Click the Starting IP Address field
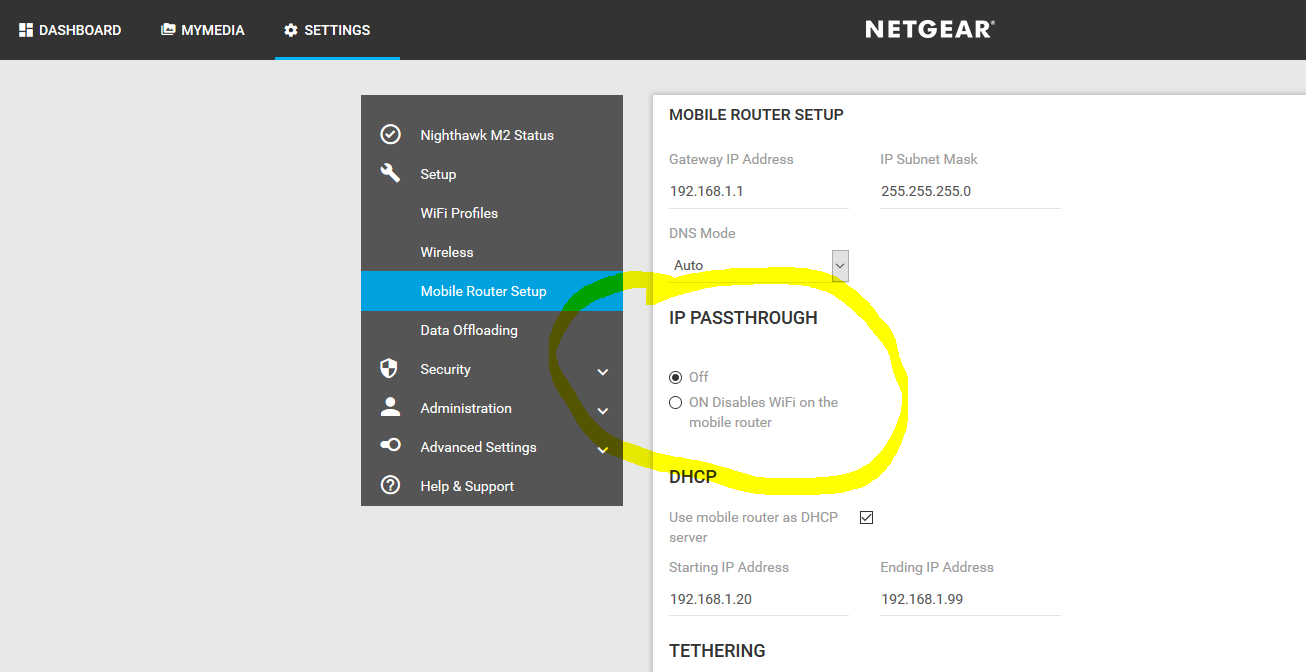Image resolution: width=1306 pixels, height=672 pixels. [x=758, y=599]
